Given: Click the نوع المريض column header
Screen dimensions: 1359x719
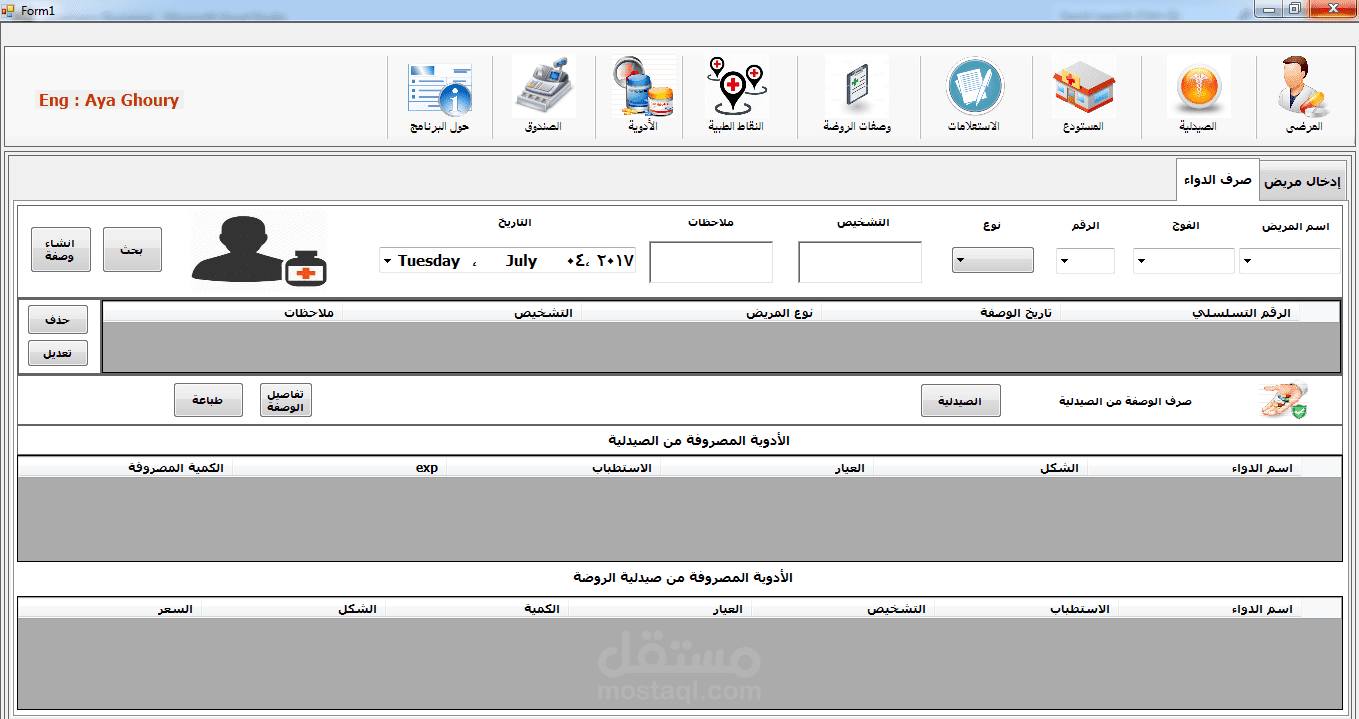Looking at the screenshot, I should tap(702, 313).
